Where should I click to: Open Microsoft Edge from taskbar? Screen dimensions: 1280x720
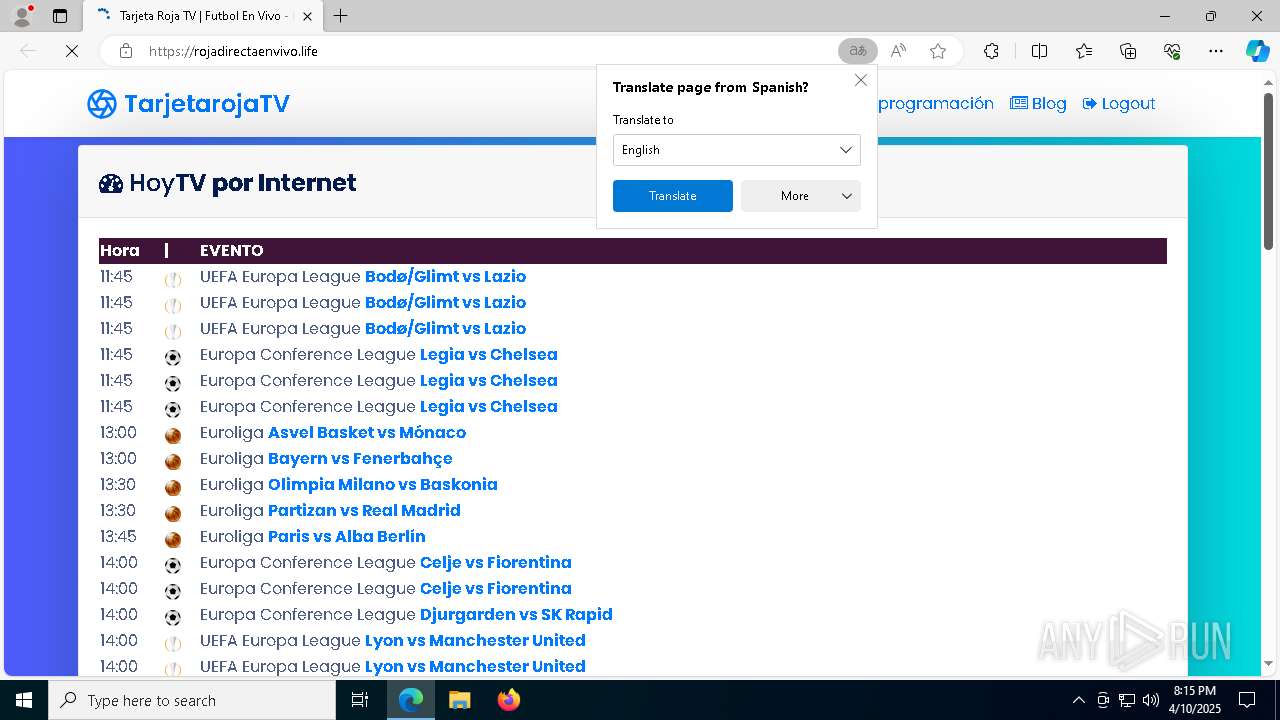[411, 700]
